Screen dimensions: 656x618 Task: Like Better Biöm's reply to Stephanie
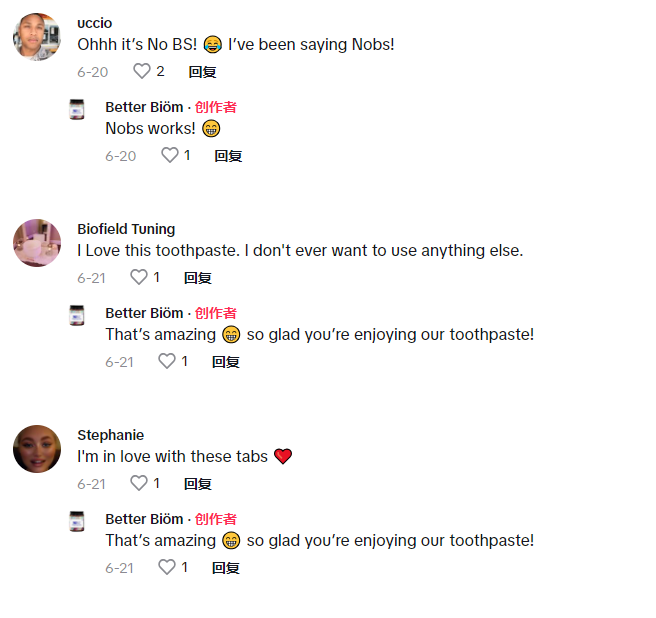point(167,568)
